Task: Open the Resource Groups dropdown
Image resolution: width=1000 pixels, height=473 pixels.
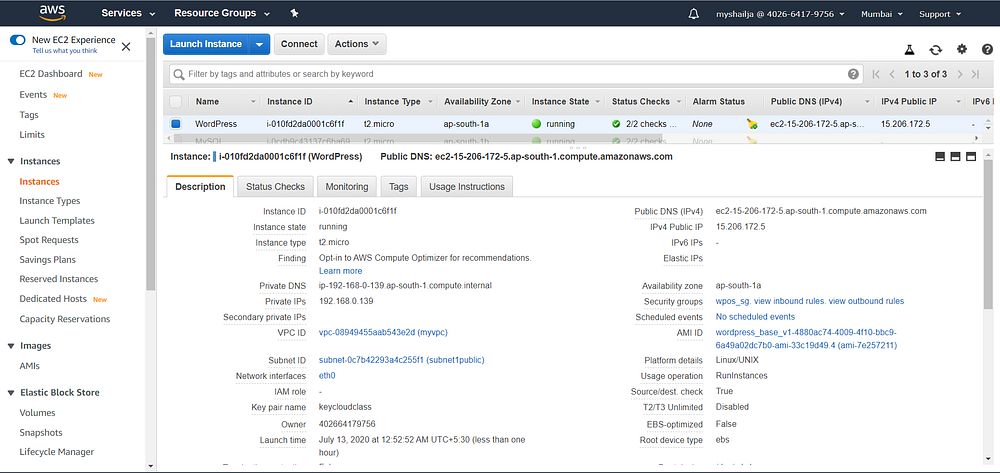Action: tap(222, 13)
